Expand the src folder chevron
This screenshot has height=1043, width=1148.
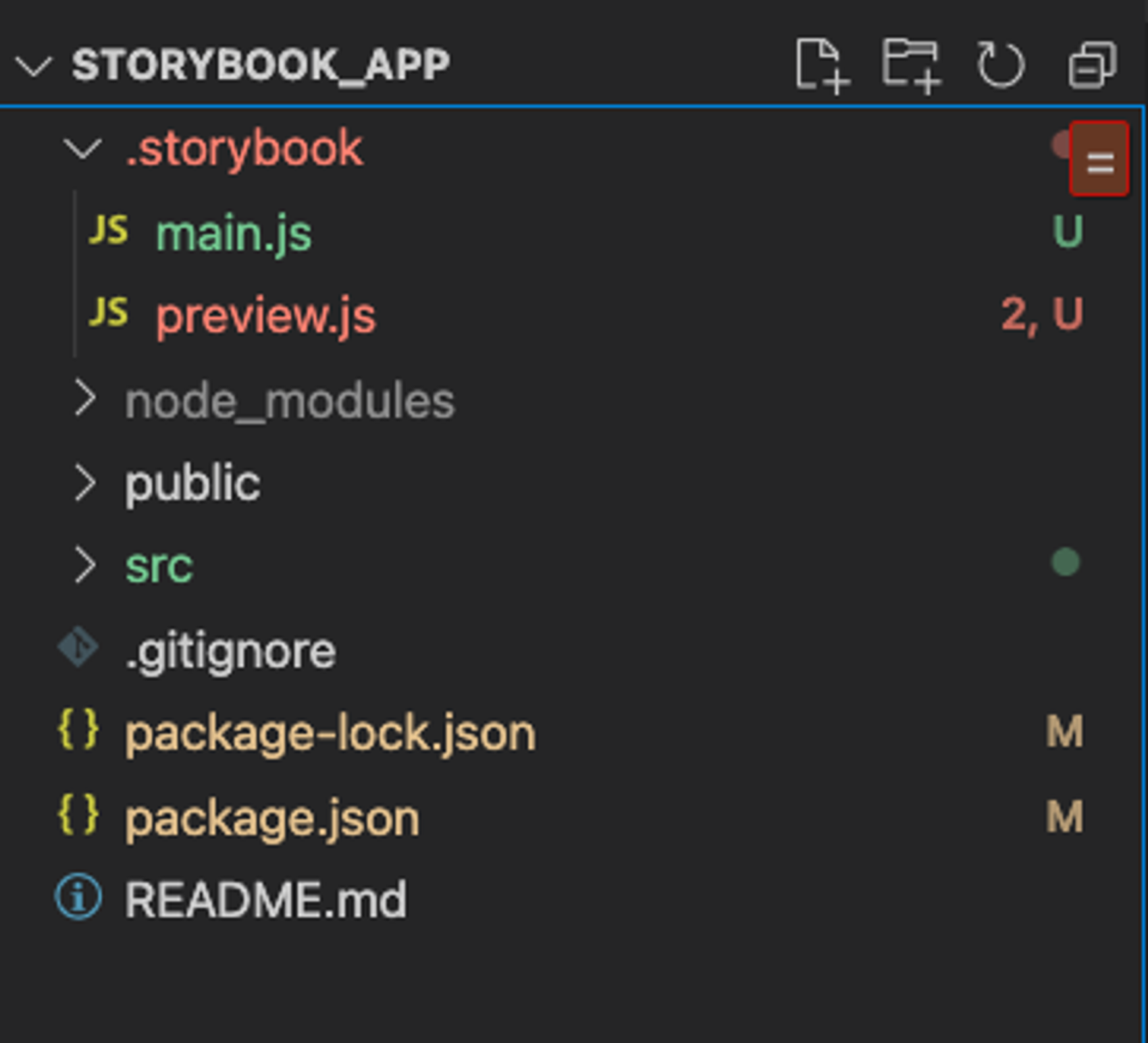85,564
